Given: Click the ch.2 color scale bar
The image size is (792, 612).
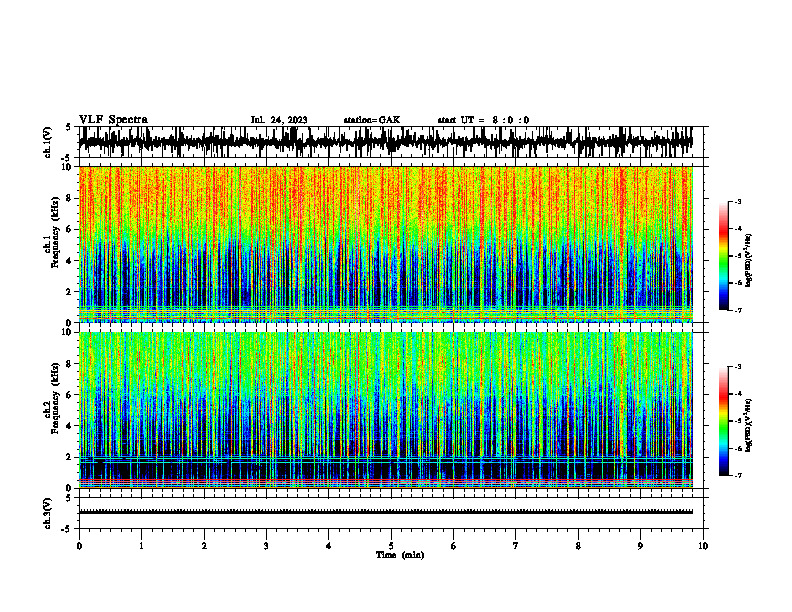Looking at the screenshot, I should click(x=724, y=421).
